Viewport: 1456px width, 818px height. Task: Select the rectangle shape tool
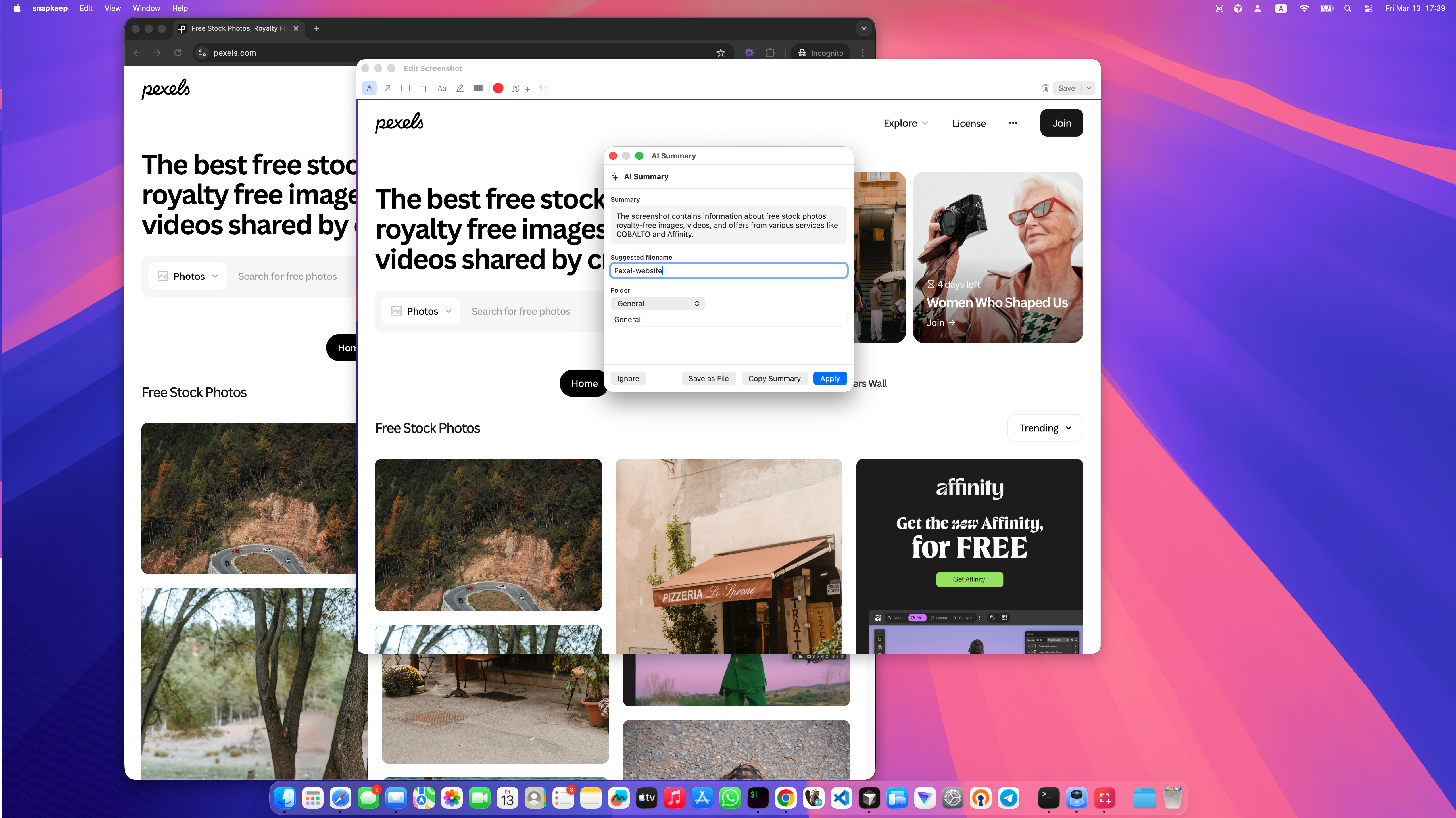pos(405,88)
